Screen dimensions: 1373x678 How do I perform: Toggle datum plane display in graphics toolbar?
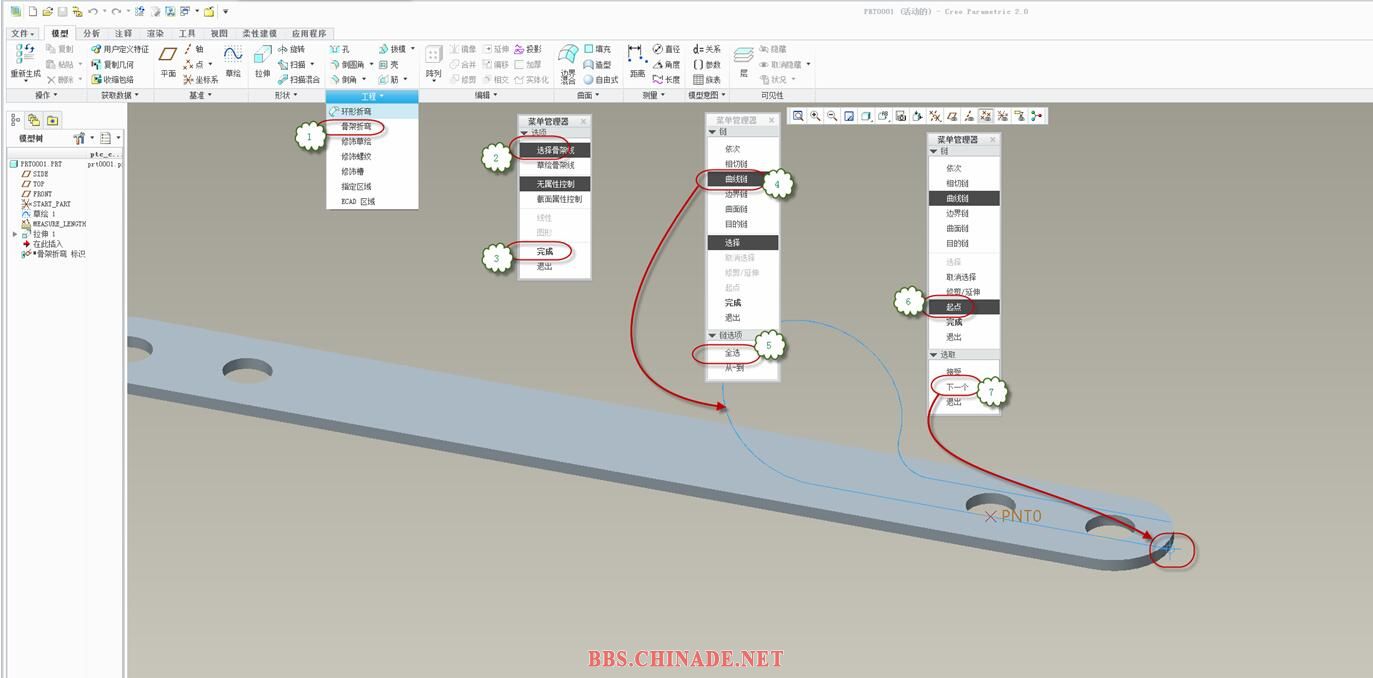pyautogui.click(x=951, y=116)
